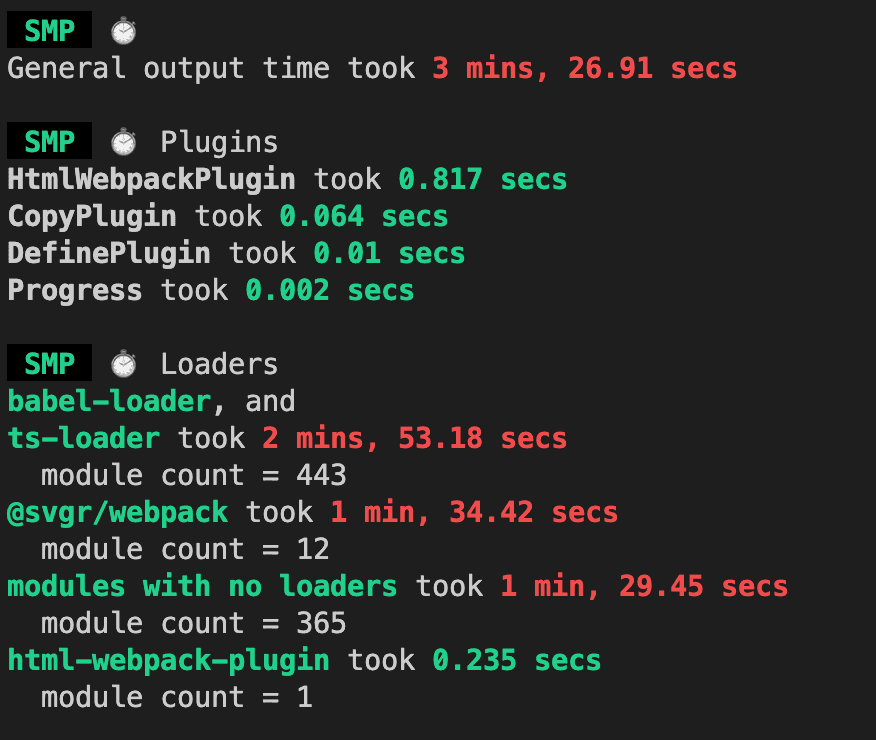Click the html-webpack-plugin loader name
The height and width of the screenshot is (740, 876).
[168, 661]
